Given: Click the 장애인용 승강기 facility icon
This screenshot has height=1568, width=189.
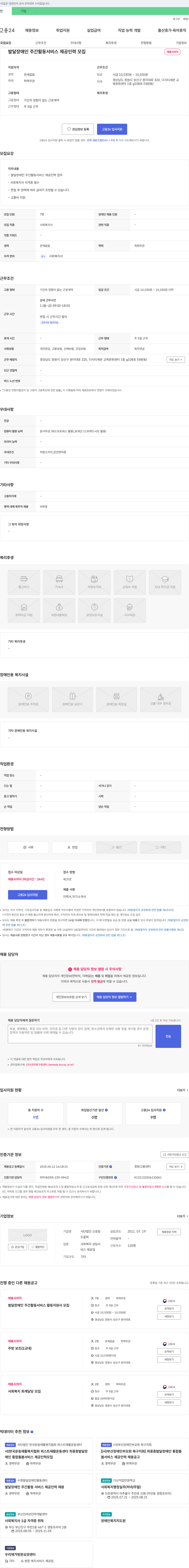Looking at the screenshot, I should [72, 699].
